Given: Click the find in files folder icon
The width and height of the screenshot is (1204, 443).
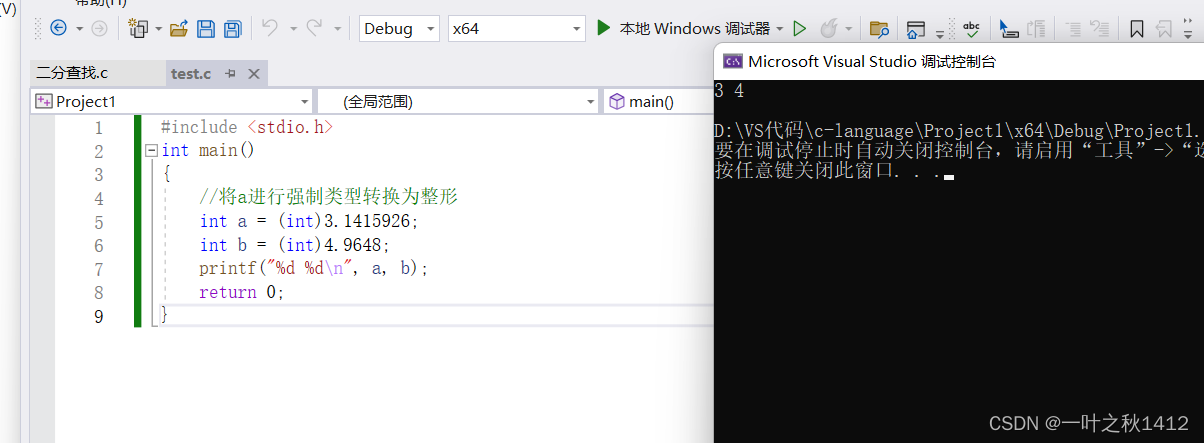Looking at the screenshot, I should (x=879, y=29).
